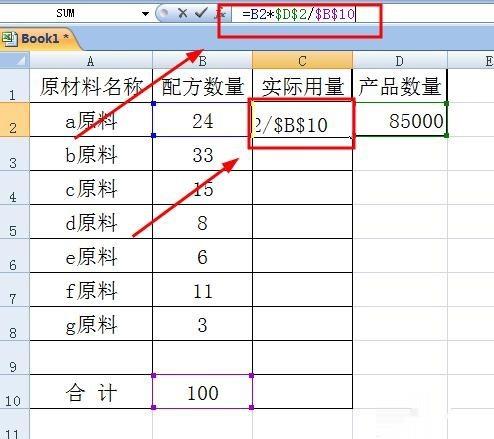Select the f原料 cell

91,290
